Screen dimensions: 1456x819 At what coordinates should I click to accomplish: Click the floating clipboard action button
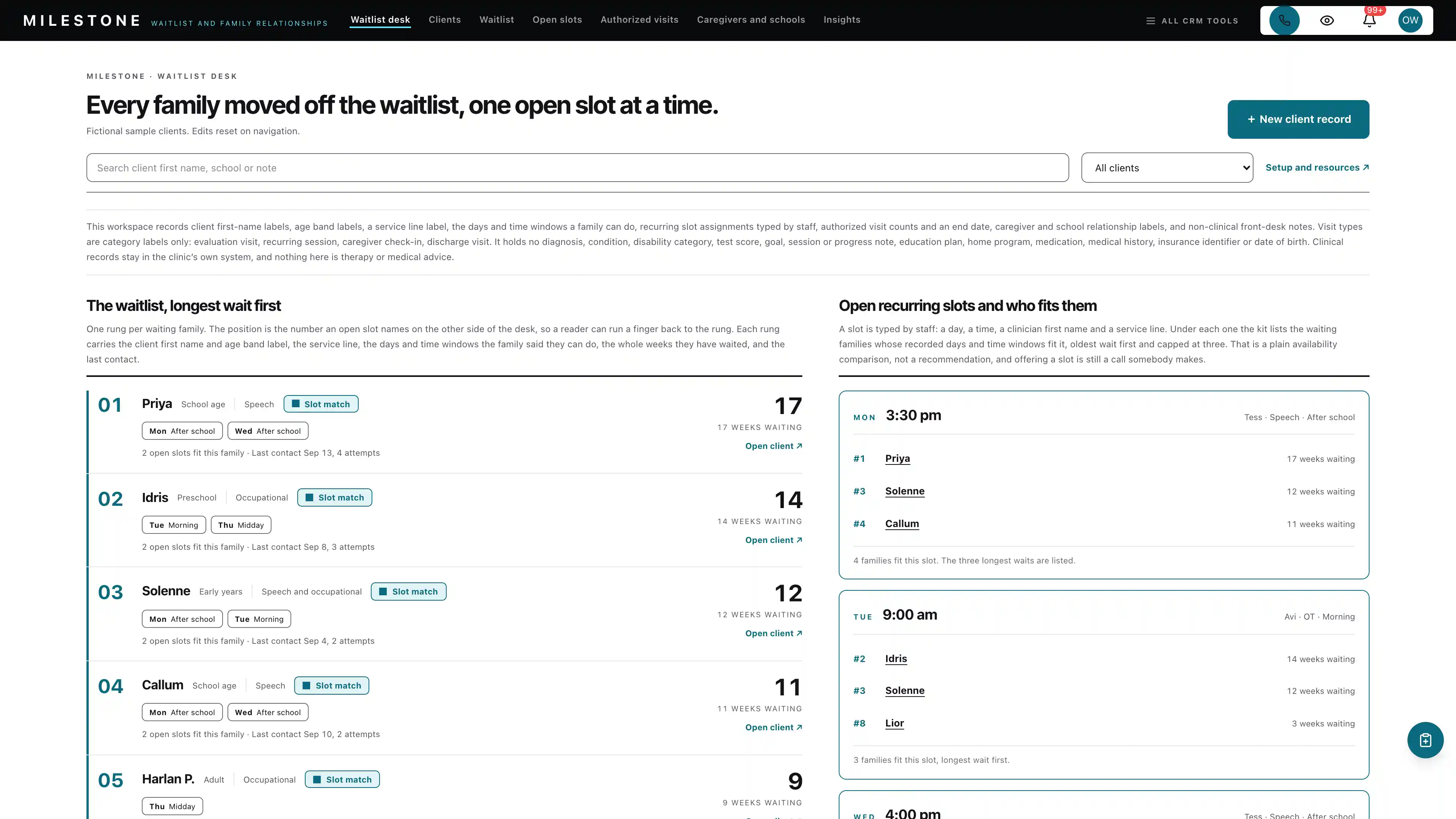(1425, 740)
